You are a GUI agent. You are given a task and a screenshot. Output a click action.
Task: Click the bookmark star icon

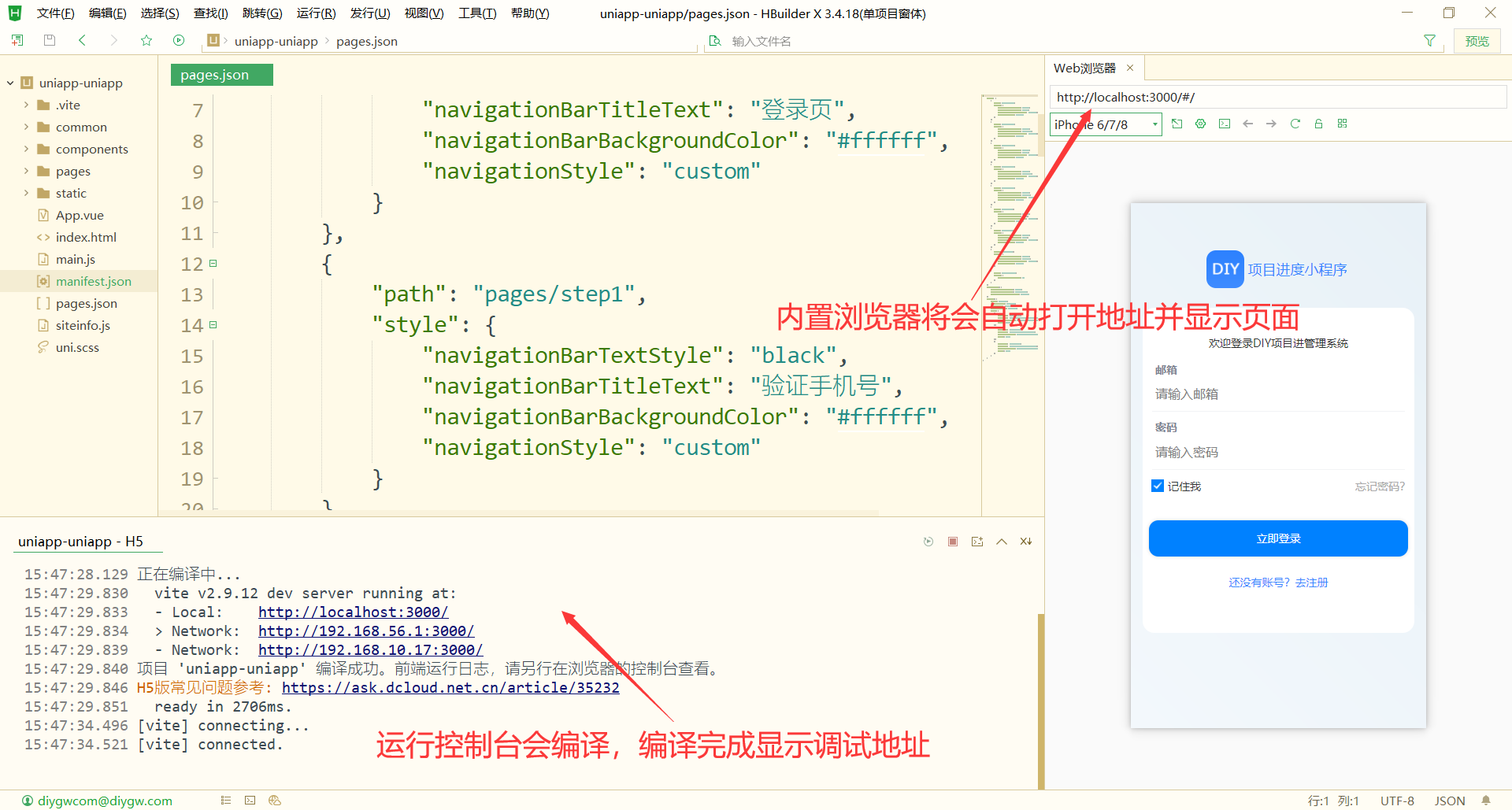(146, 40)
